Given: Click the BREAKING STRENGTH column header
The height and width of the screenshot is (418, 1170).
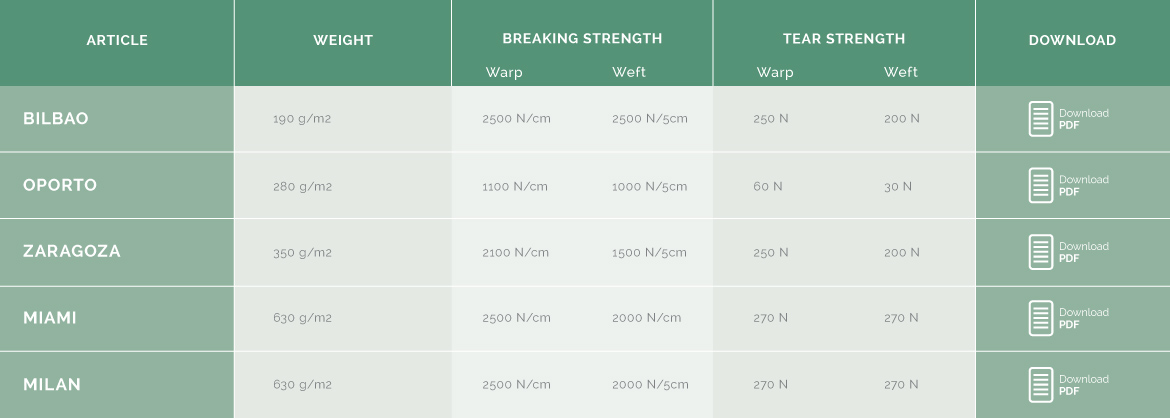Looking at the screenshot, I should tap(582, 38).
